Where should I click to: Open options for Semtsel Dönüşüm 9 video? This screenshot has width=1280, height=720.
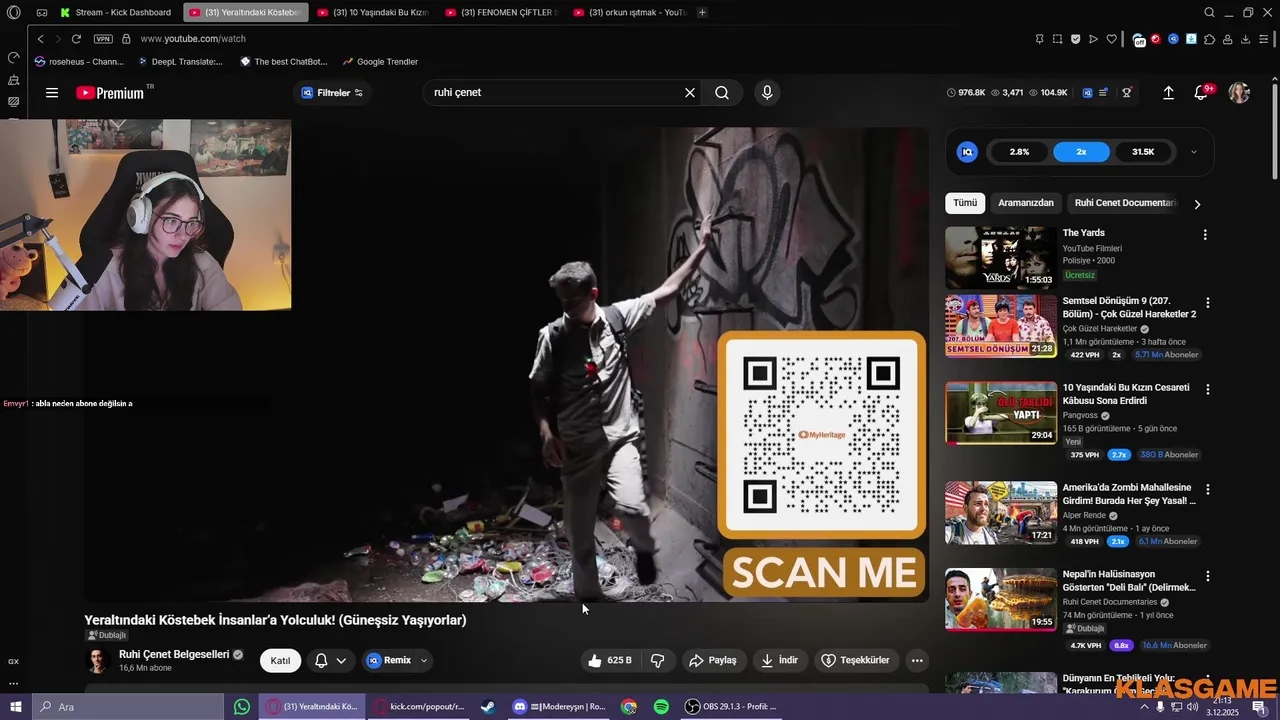[x=1208, y=303]
